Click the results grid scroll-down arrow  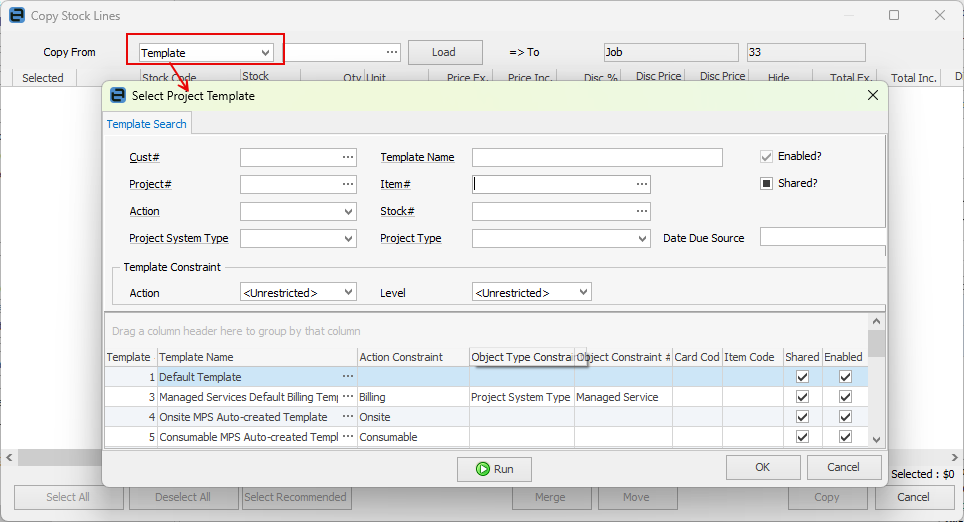[877, 440]
